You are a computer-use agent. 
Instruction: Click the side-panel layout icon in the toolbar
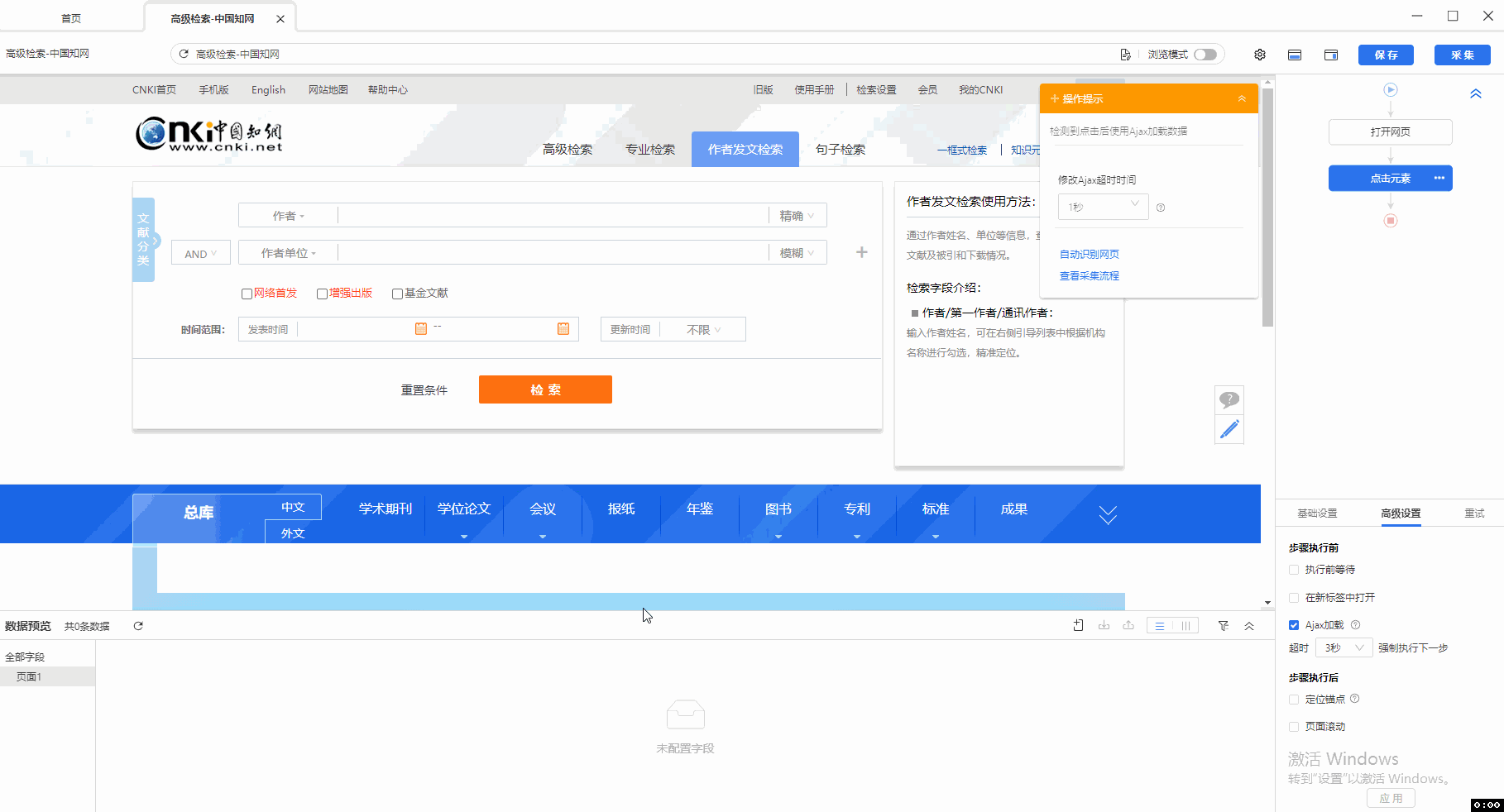pos(1331,55)
